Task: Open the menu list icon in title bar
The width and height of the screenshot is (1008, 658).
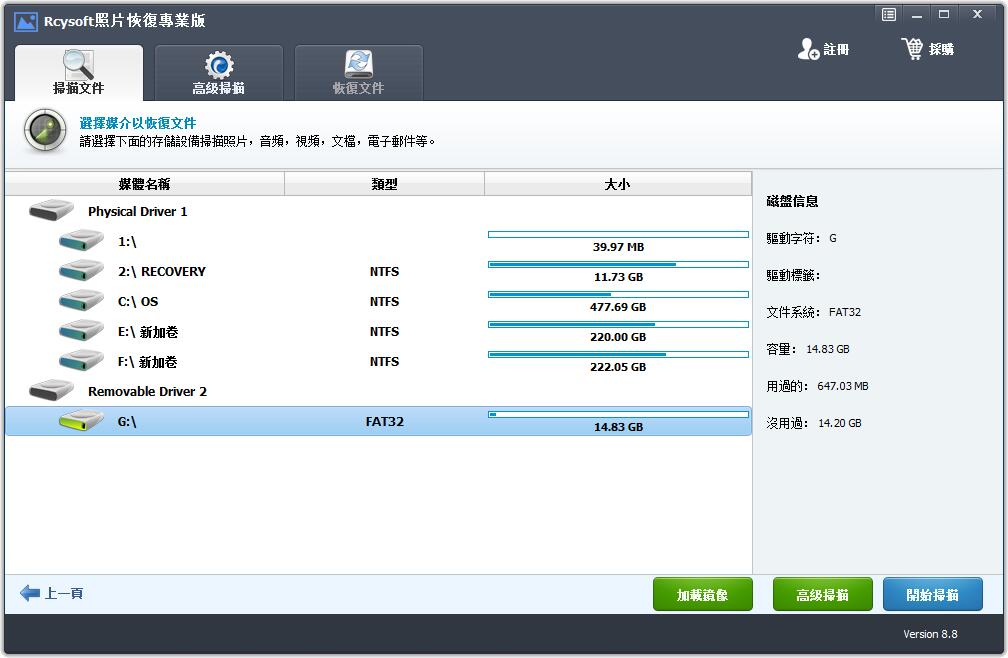Action: 888,14
